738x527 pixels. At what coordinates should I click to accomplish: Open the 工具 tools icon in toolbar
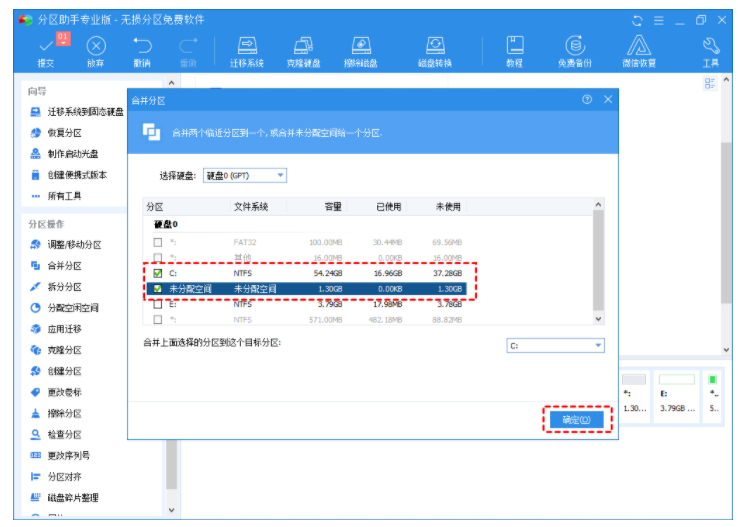pyautogui.click(x=711, y=50)
